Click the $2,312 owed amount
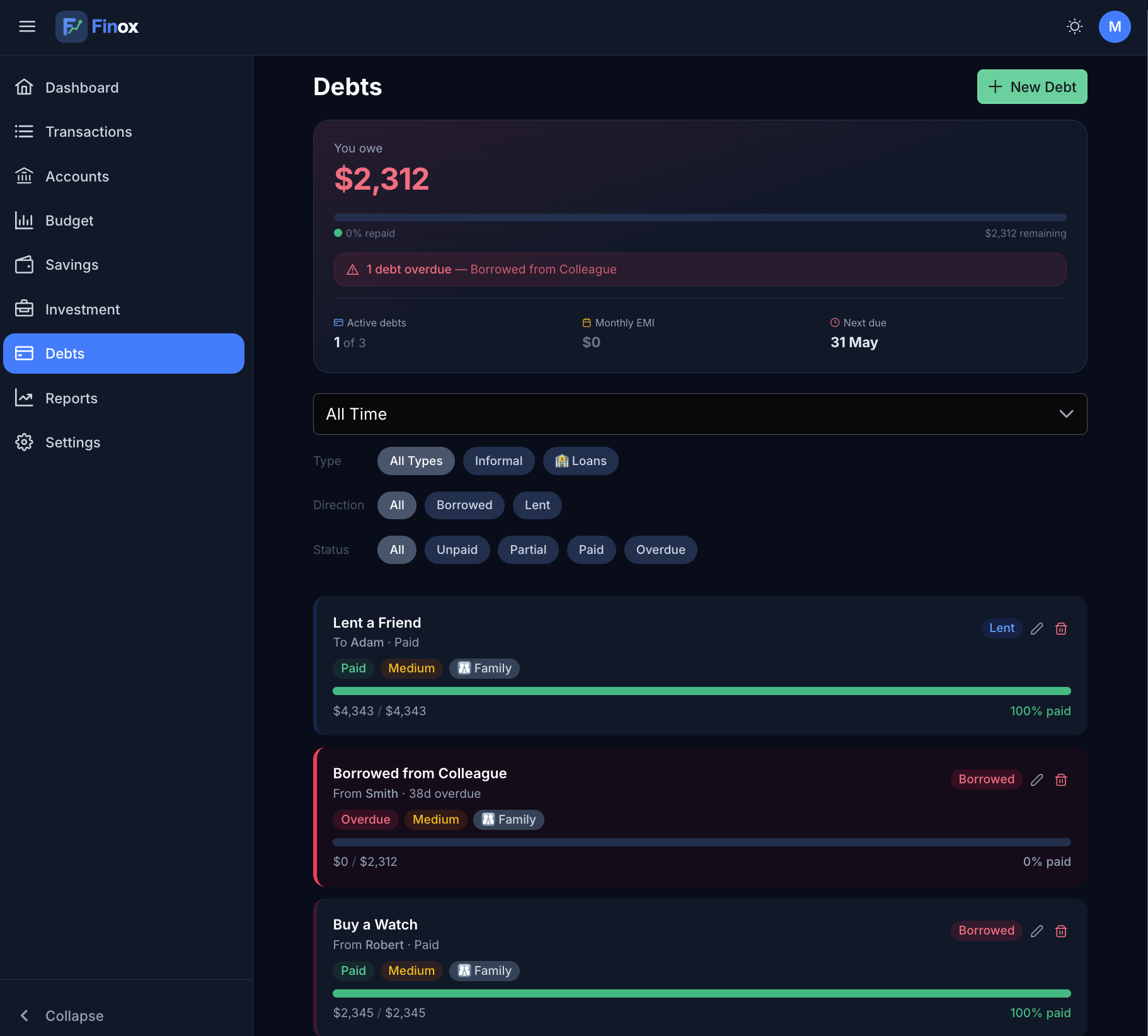The width and height of the screenshot is (1148, 1036). tap(382, 179)
